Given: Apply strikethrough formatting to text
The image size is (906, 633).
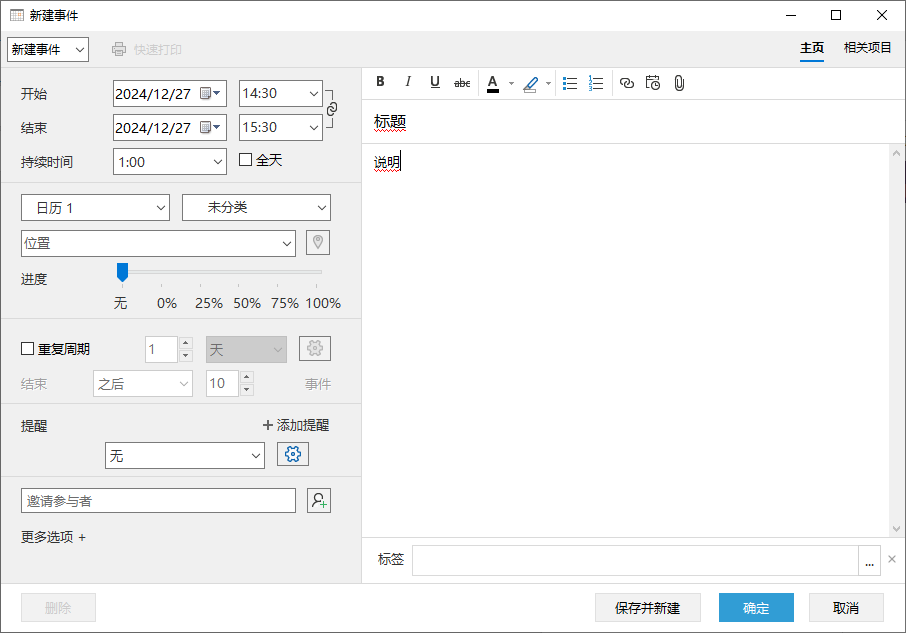Looking at the screenshot, I should tap(462, 83).
